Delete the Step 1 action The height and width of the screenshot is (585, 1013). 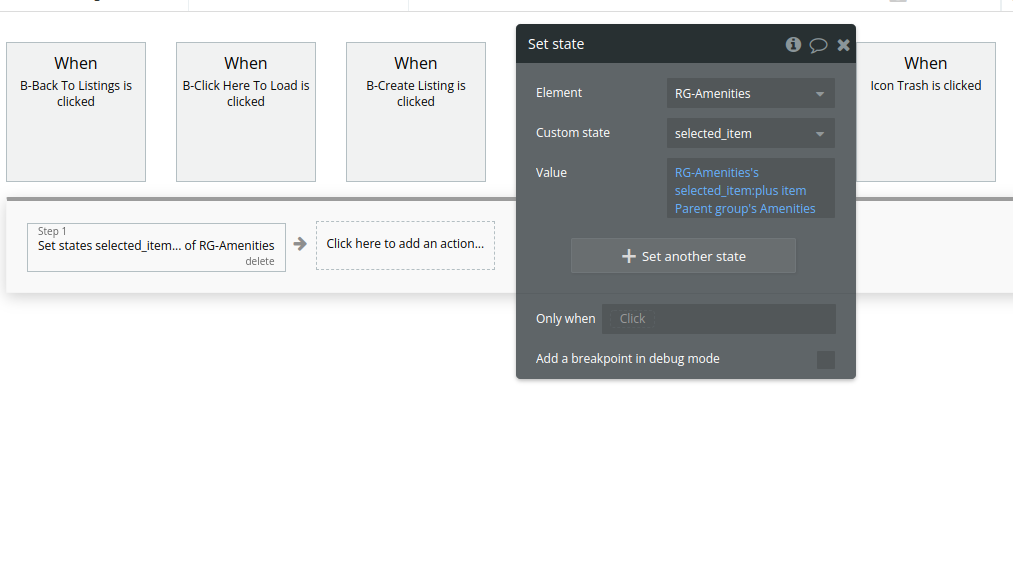point(260,262)
